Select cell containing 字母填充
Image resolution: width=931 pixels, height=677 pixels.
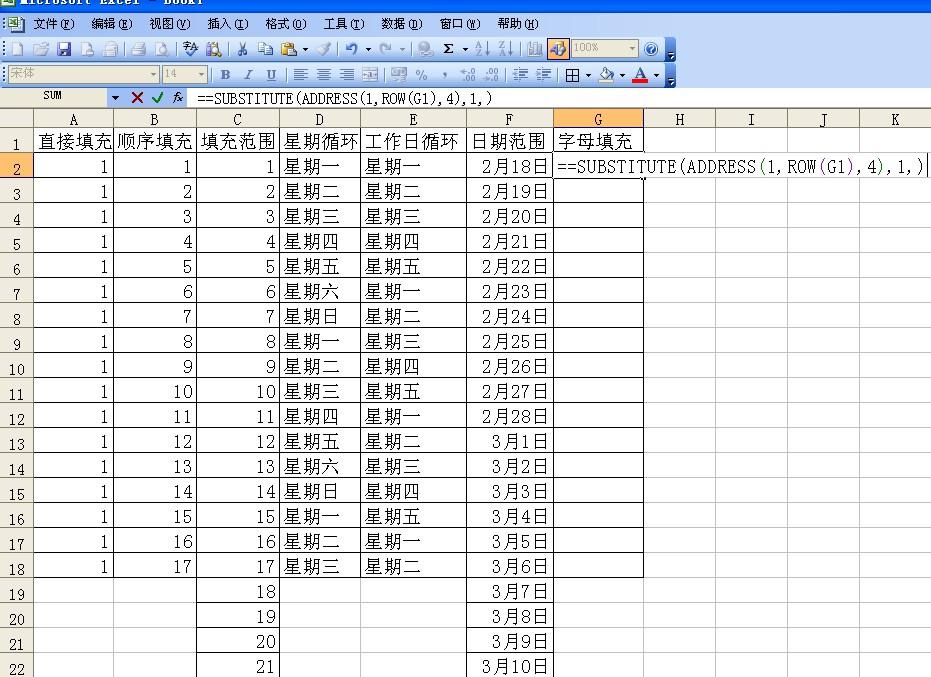tap(598, 141)
